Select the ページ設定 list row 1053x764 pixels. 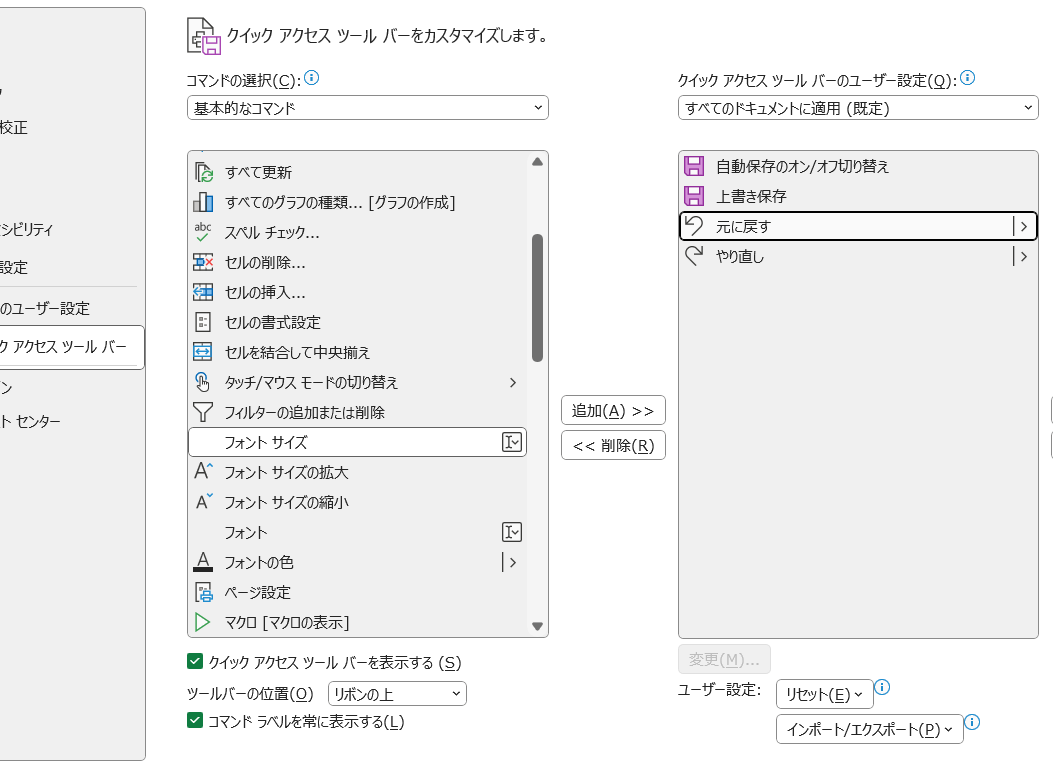click(x=357, y=592)
